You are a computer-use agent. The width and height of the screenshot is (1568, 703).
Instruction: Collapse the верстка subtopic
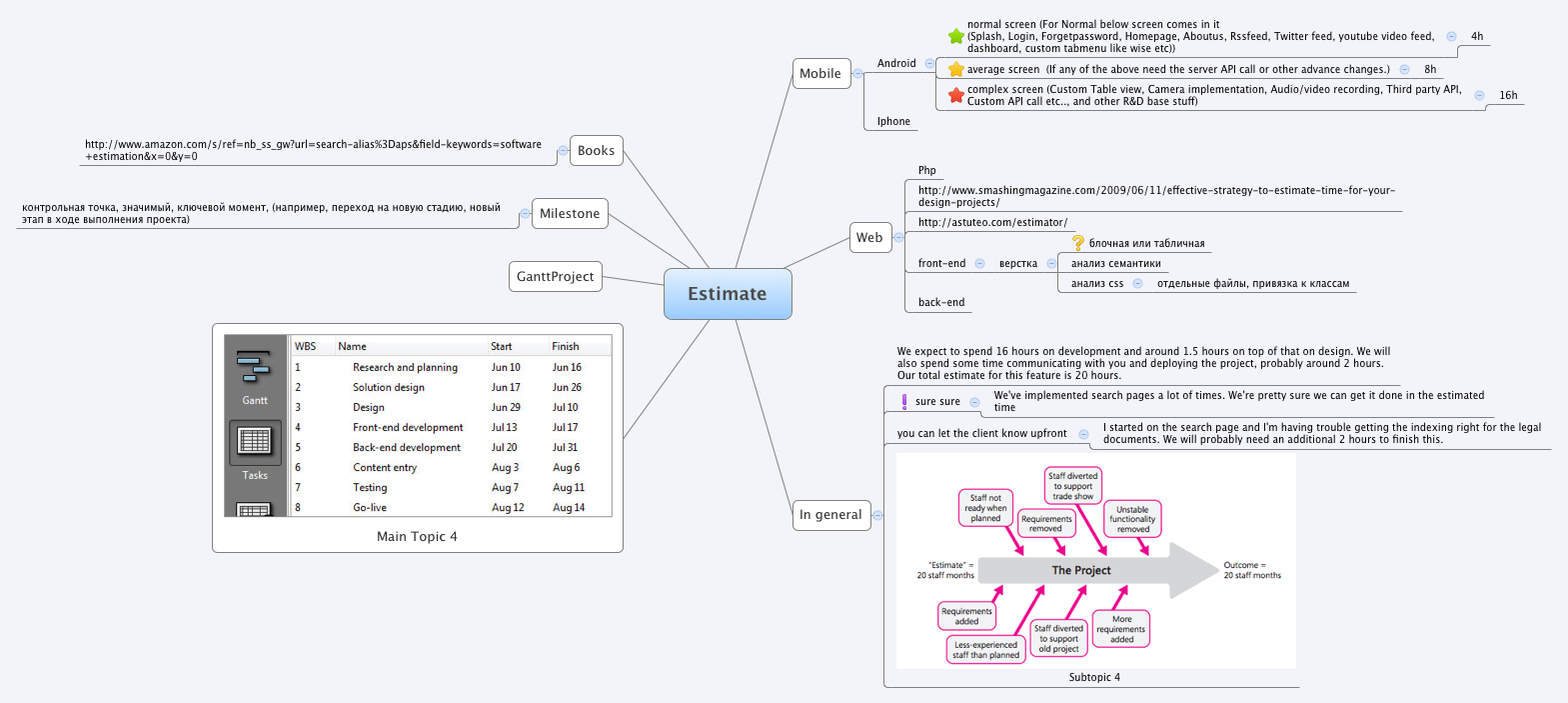point(1051,263)
